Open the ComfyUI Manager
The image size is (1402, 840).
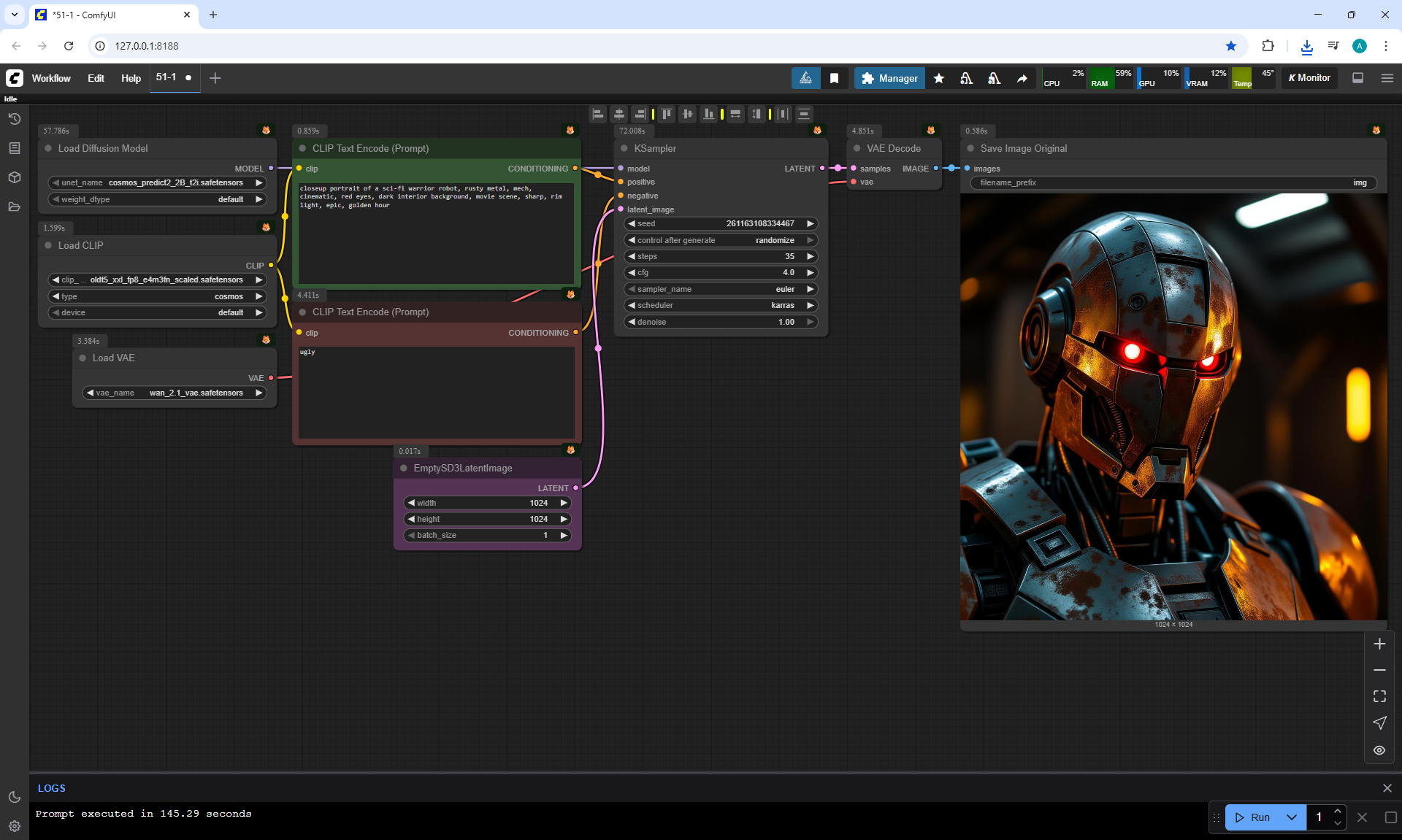[889, 78]
